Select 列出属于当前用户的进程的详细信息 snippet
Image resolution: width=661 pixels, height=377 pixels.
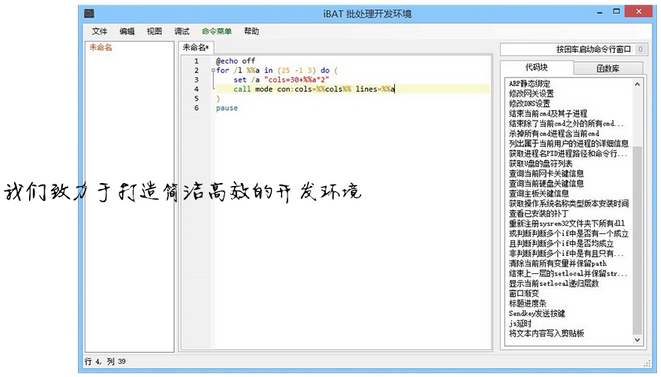[569, 143]
